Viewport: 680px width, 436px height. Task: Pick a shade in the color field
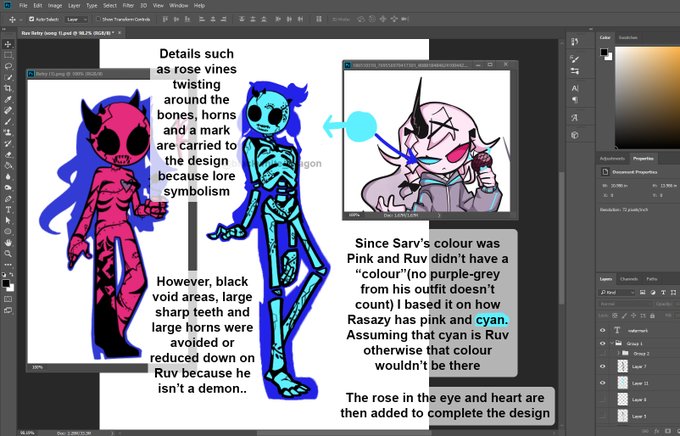[x=647, y=97]
